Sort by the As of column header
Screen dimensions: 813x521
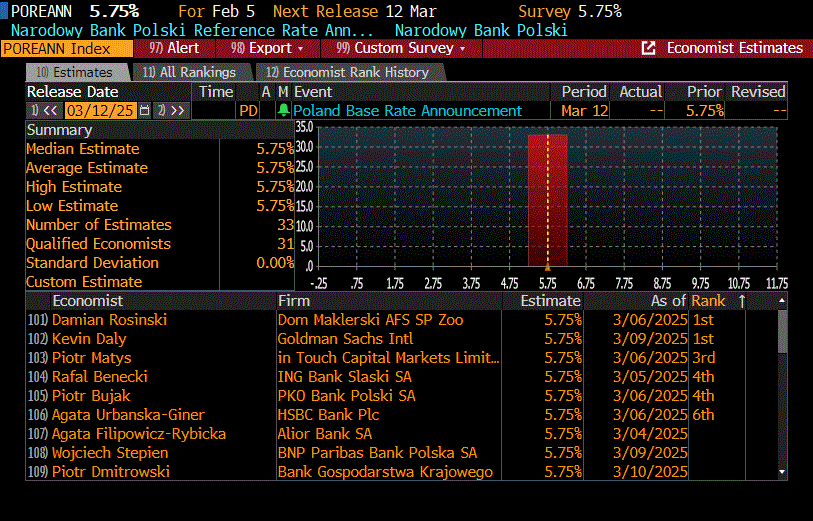coord(668,301)
